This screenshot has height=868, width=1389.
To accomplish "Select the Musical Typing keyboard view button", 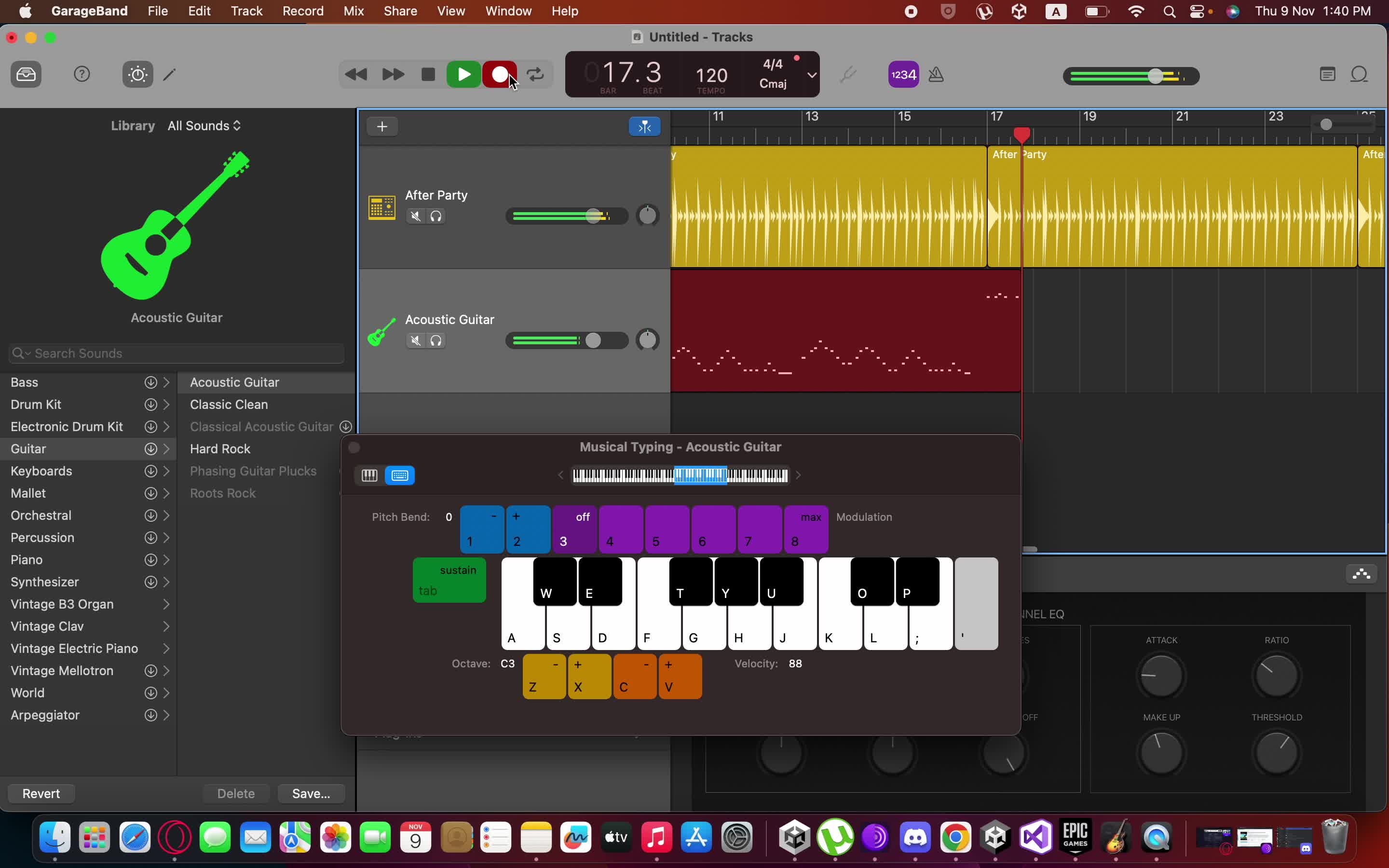I will tap(400, 475).
